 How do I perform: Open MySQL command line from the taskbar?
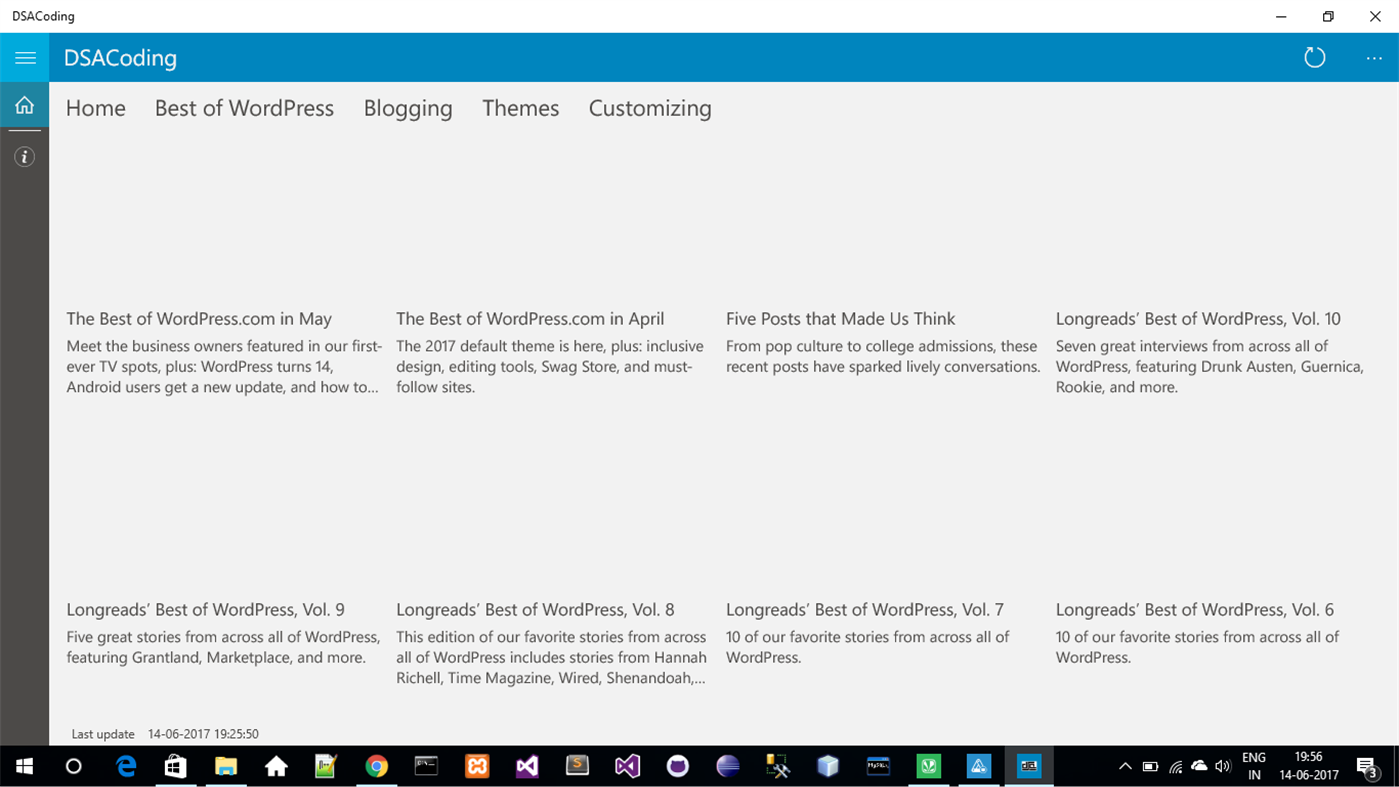[x=877, y=766]
